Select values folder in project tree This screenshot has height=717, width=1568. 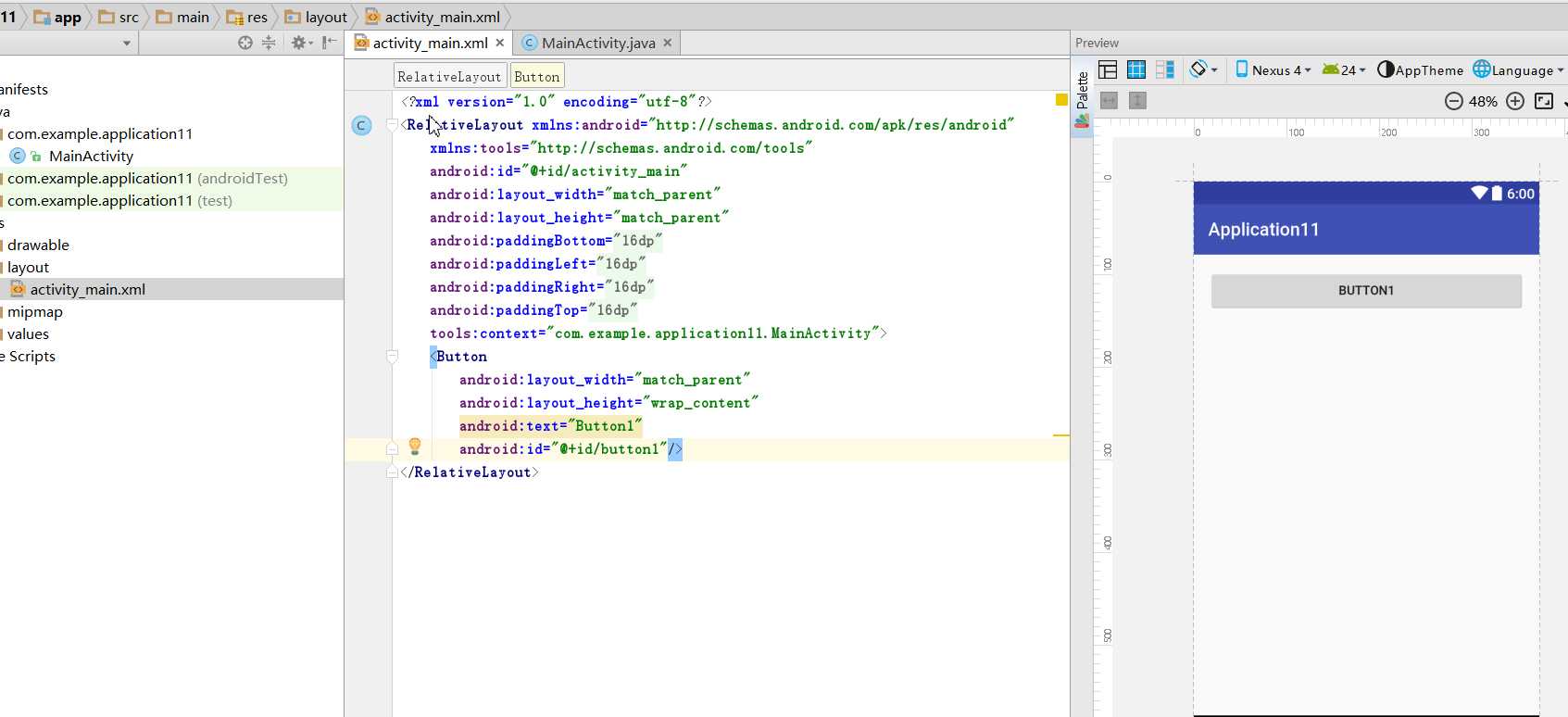pyautogui.click(x=28, y=333)
